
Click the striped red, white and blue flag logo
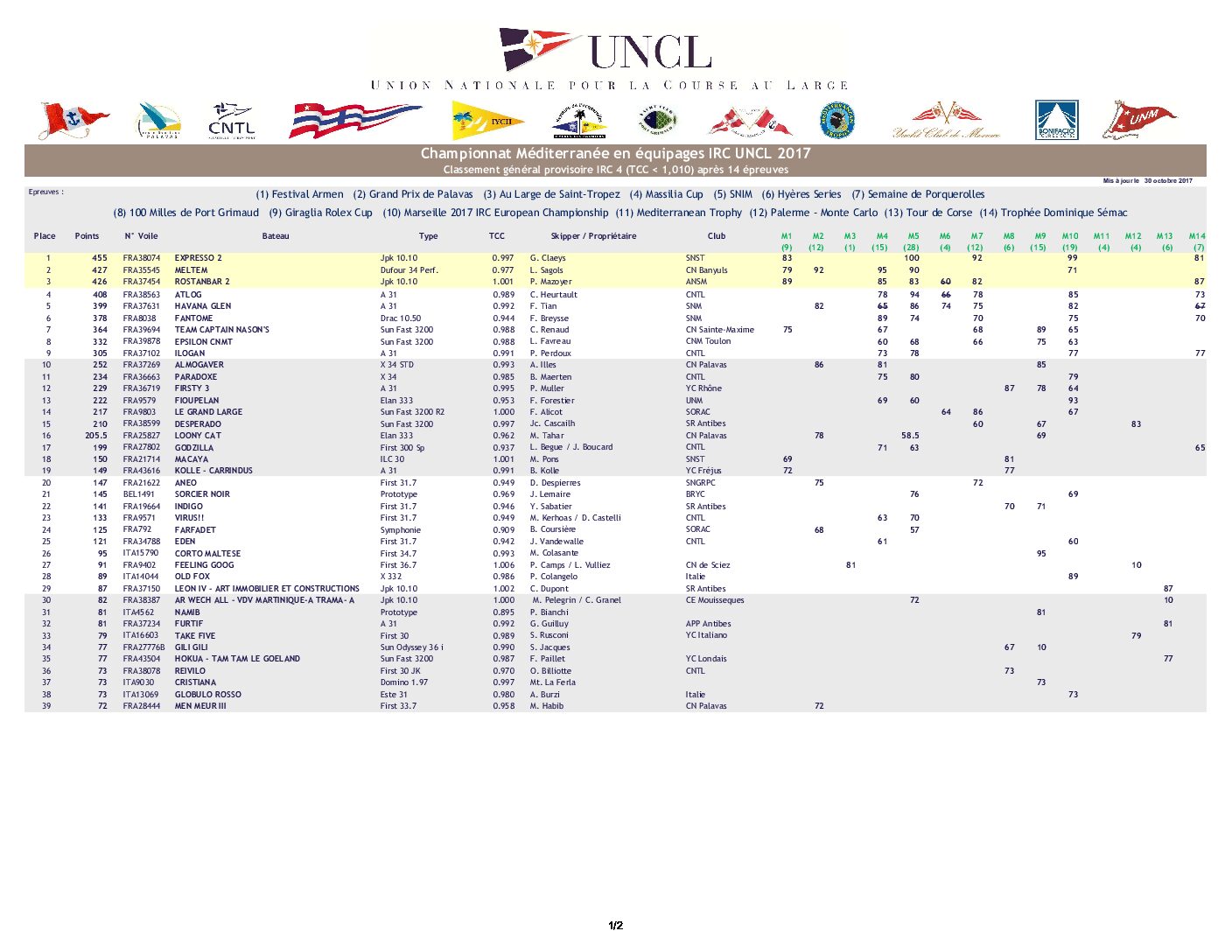(x=354, y=120)
